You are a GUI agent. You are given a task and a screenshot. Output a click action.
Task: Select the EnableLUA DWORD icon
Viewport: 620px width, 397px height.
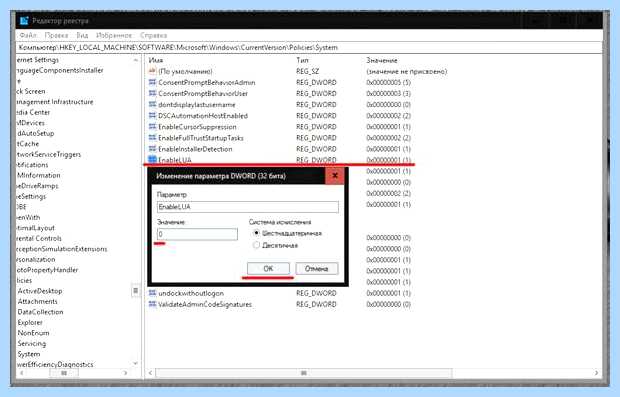153,160
